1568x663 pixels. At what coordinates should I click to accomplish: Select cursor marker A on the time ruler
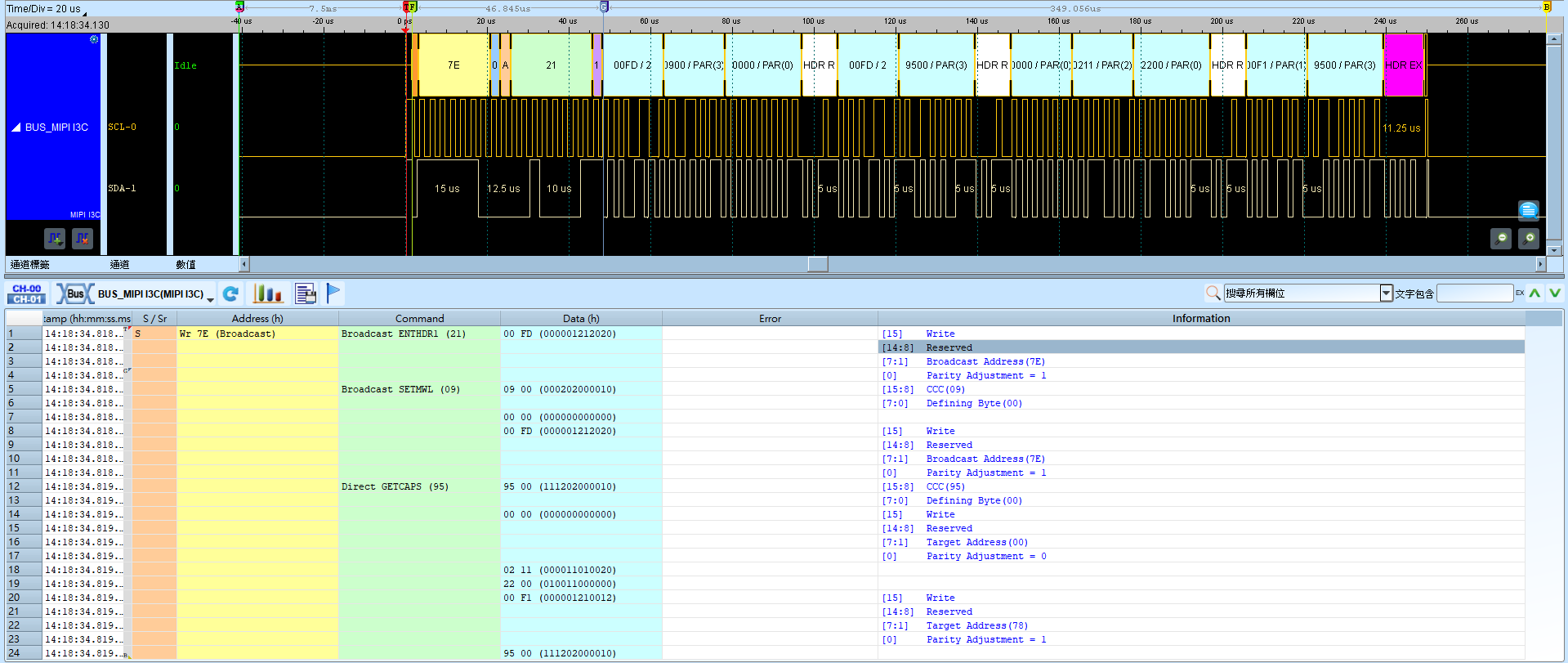coord(239,7)
